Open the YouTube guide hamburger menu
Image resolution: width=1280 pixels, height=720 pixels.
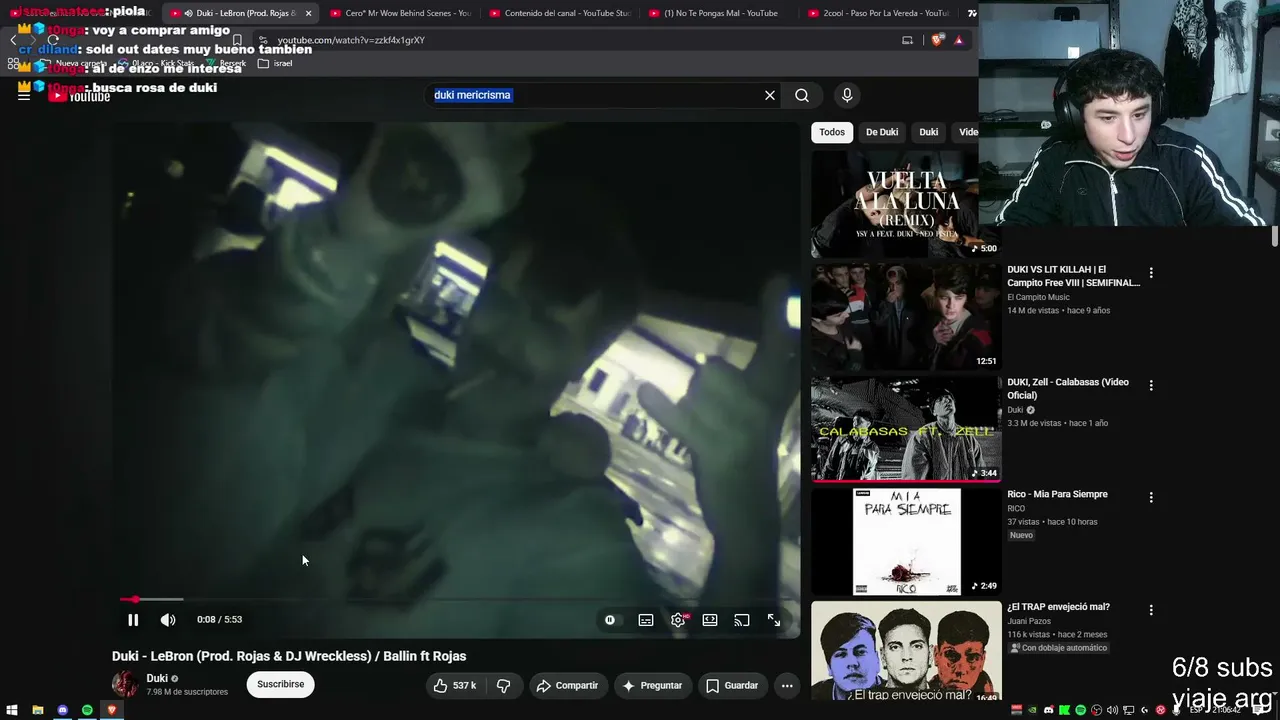[x=24, y=95]
